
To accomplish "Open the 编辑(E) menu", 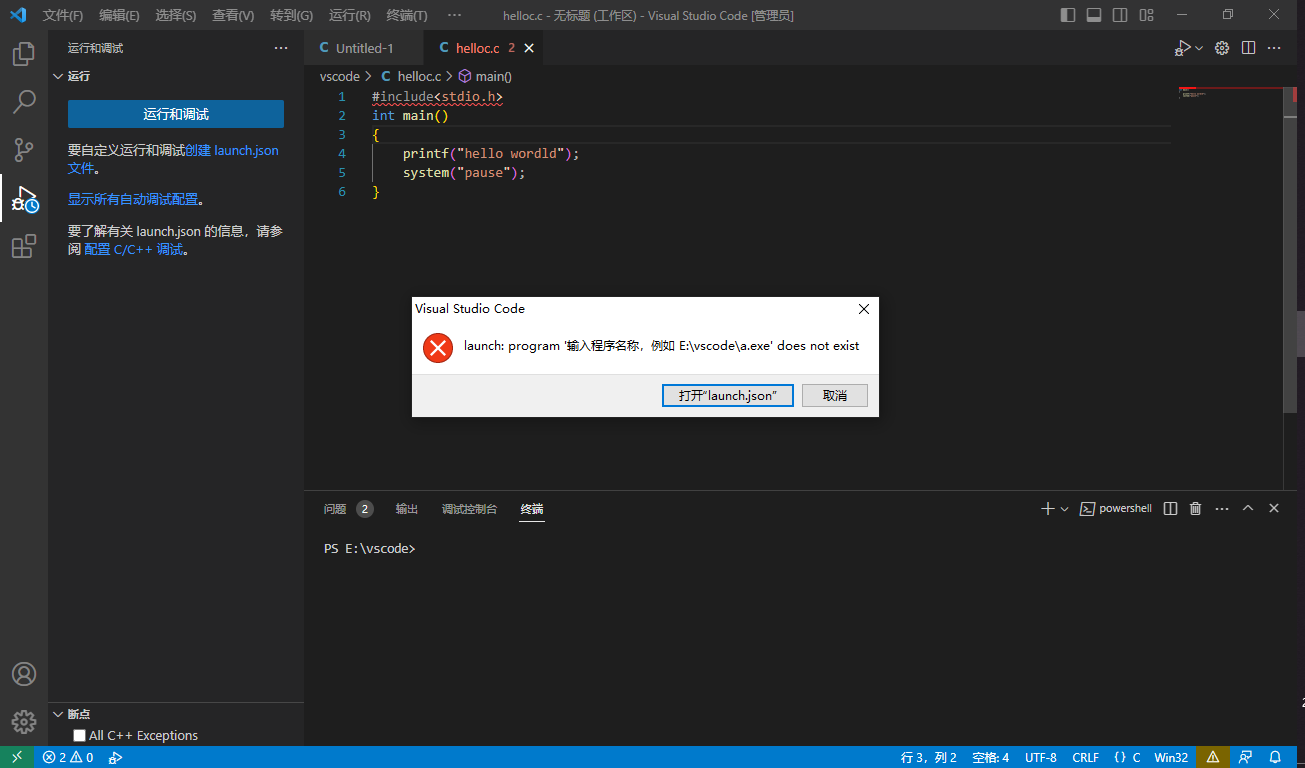I will tap(119, 15).
